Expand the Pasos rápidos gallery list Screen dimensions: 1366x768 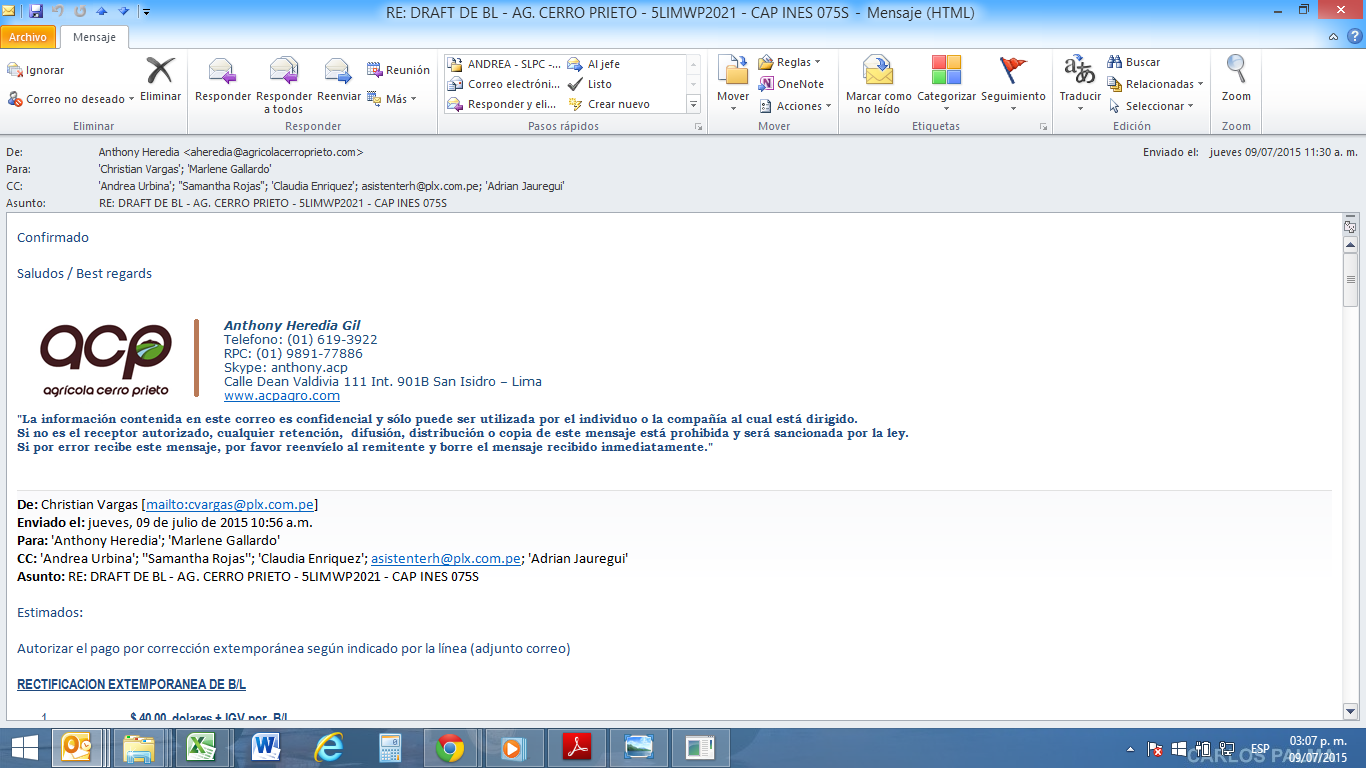[693, 104]
